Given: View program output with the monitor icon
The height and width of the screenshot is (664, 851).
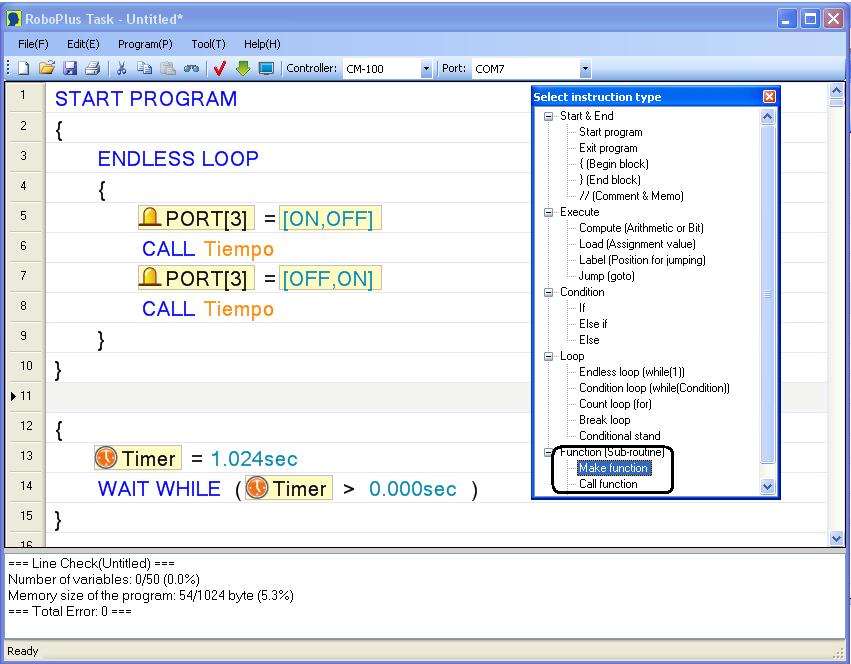Looking at the screenshot, I should click(266, 68).
